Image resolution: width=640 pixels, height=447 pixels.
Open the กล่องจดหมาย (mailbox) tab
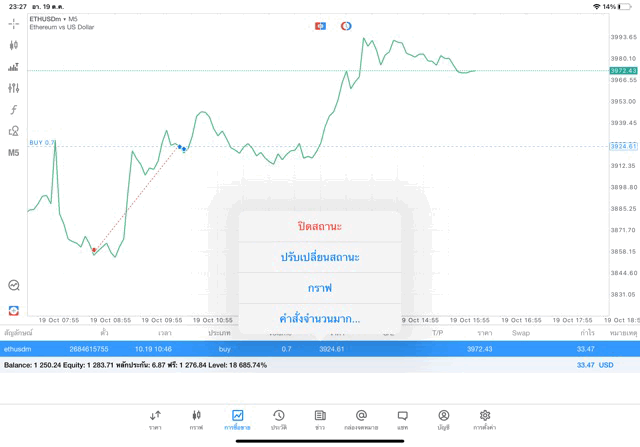(361, 419)
